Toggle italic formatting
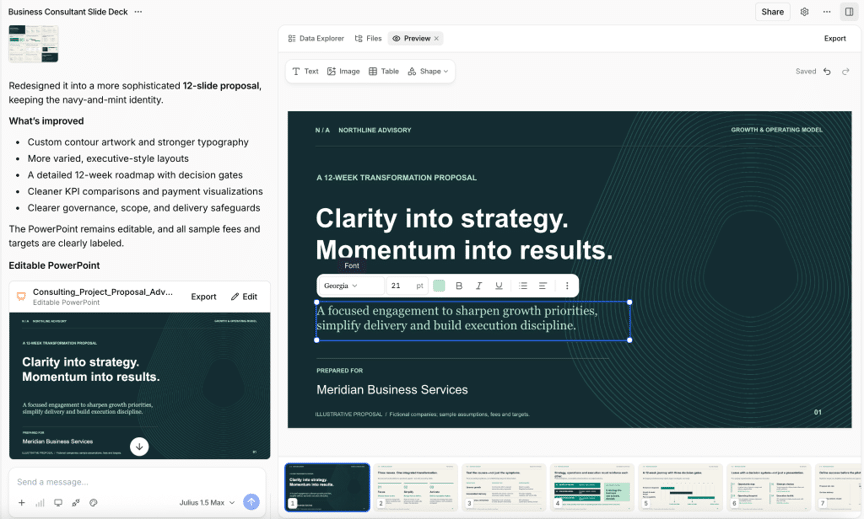This screenshot has width=864, height=519. 479,285
